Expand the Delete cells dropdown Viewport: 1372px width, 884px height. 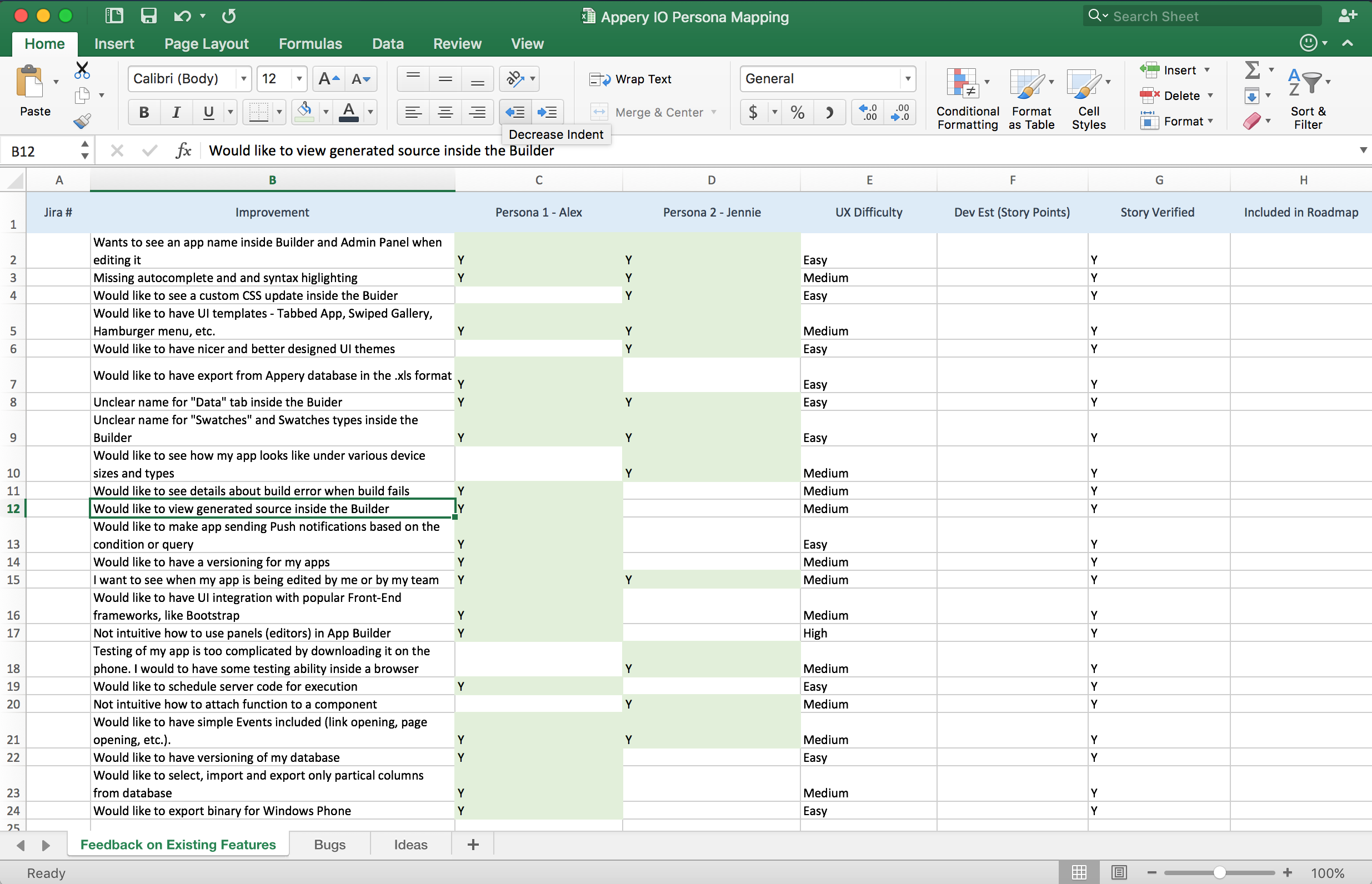tap(1211, 96)
